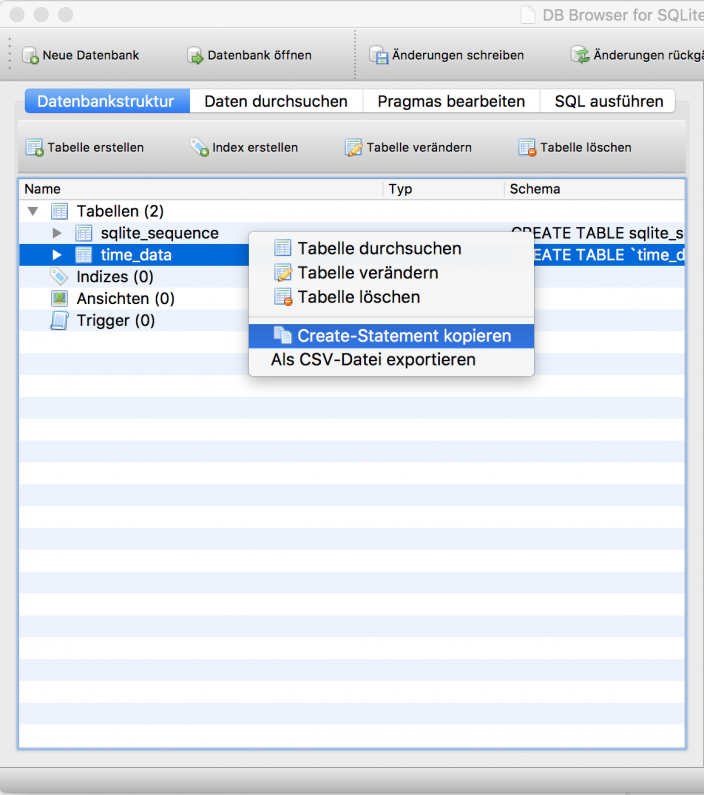Open a database with Datenbank öffnen icon
Viewport: 704px width, 795px height.
(x=195, y=55)
